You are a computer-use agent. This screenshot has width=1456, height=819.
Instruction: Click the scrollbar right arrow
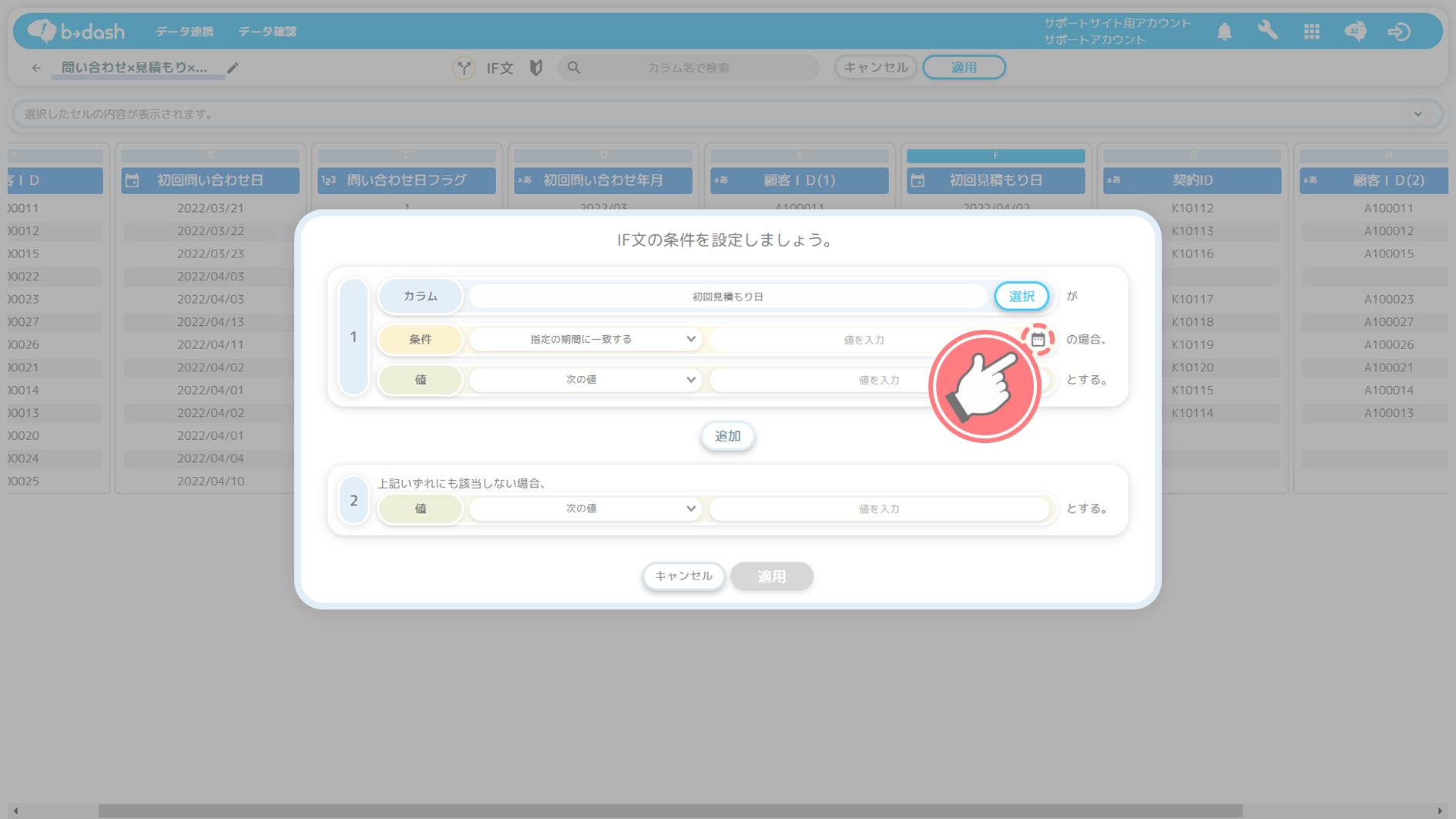pos(1440,811)
